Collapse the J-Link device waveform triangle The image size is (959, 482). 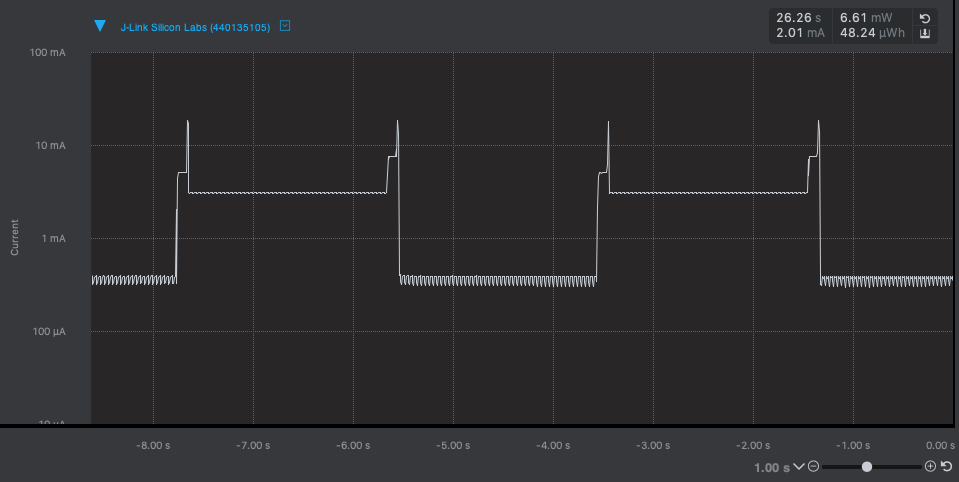click(x=99, y=26)
